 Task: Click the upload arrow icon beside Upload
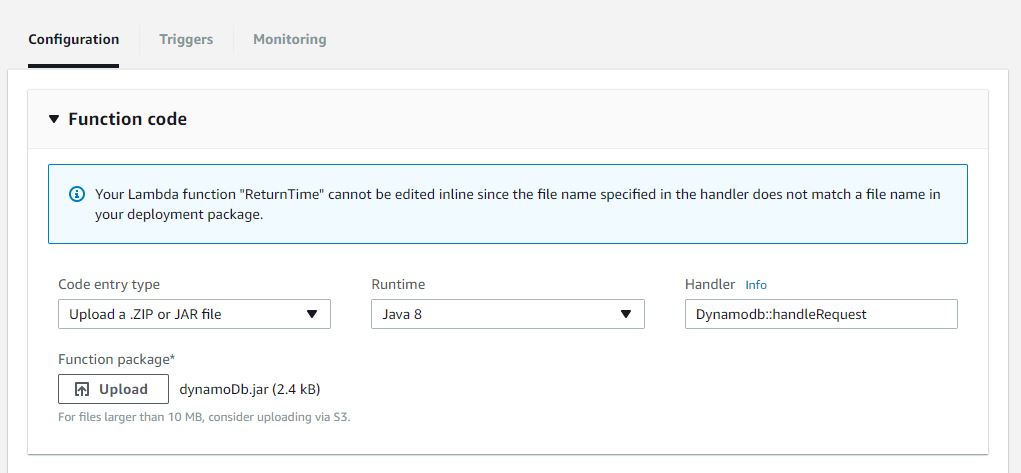82,390
